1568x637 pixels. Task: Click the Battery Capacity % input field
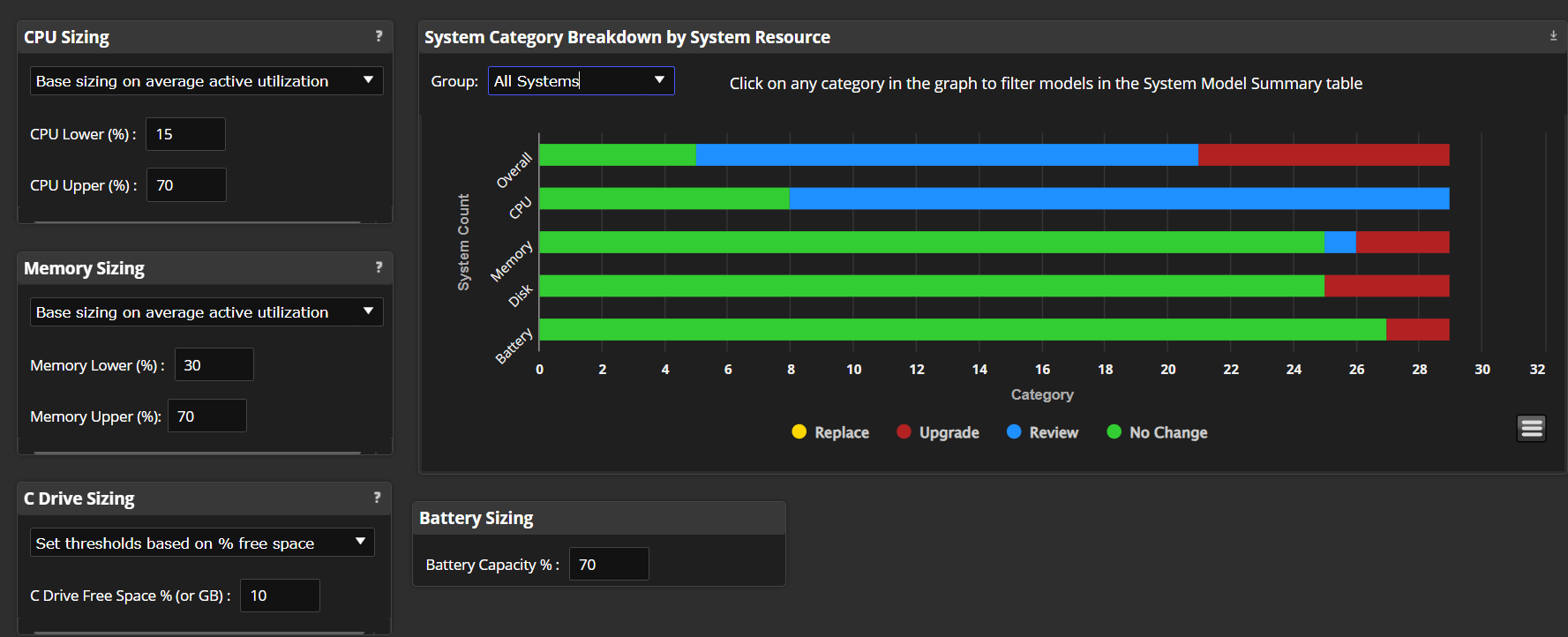[609, 565]
